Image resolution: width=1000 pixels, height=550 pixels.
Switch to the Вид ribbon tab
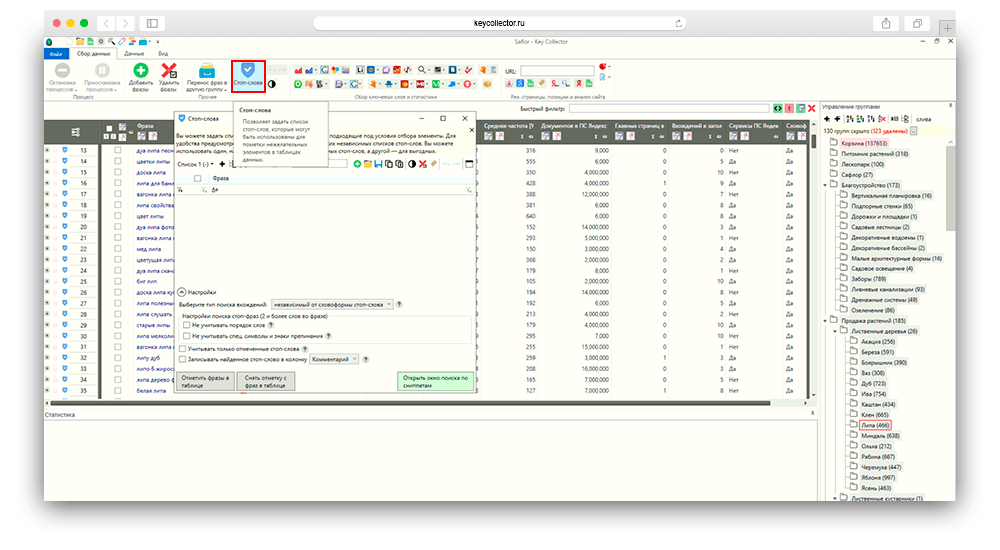click(x=163, y=54)
